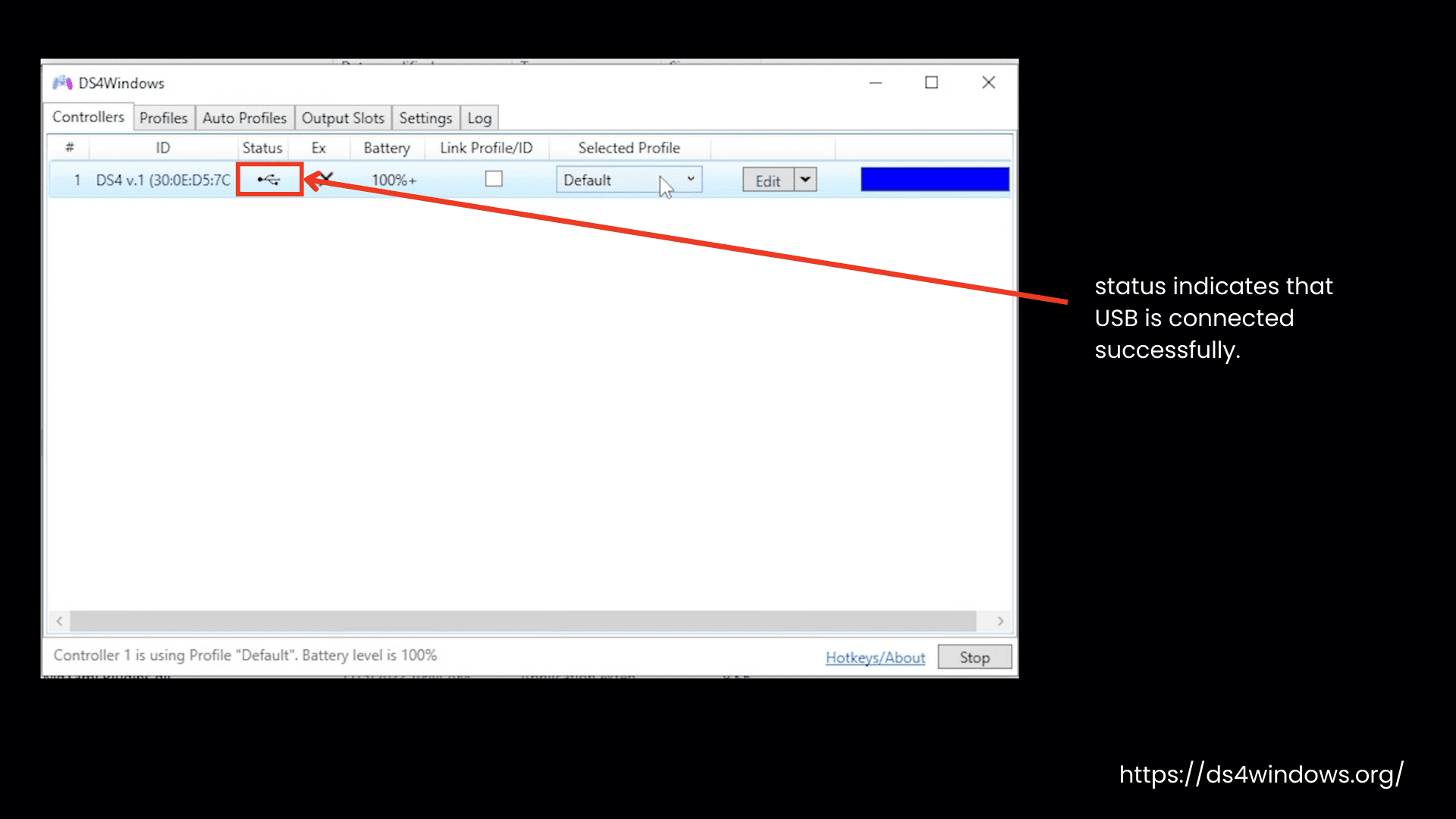
Task: Click the Status column header
Action: coord(262,148)
